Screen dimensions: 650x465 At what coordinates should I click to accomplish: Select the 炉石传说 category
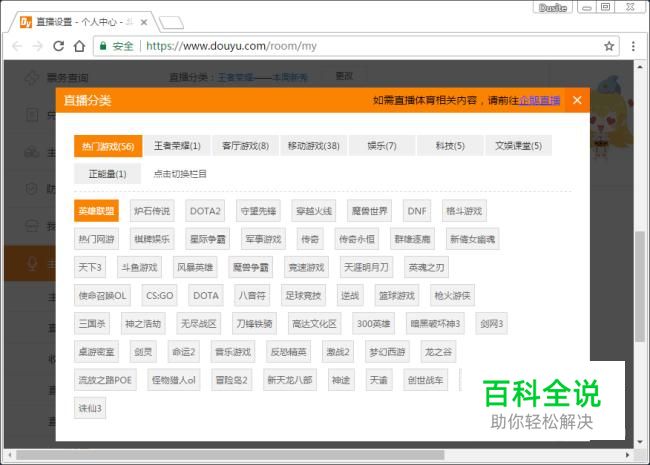coord(152,211)
